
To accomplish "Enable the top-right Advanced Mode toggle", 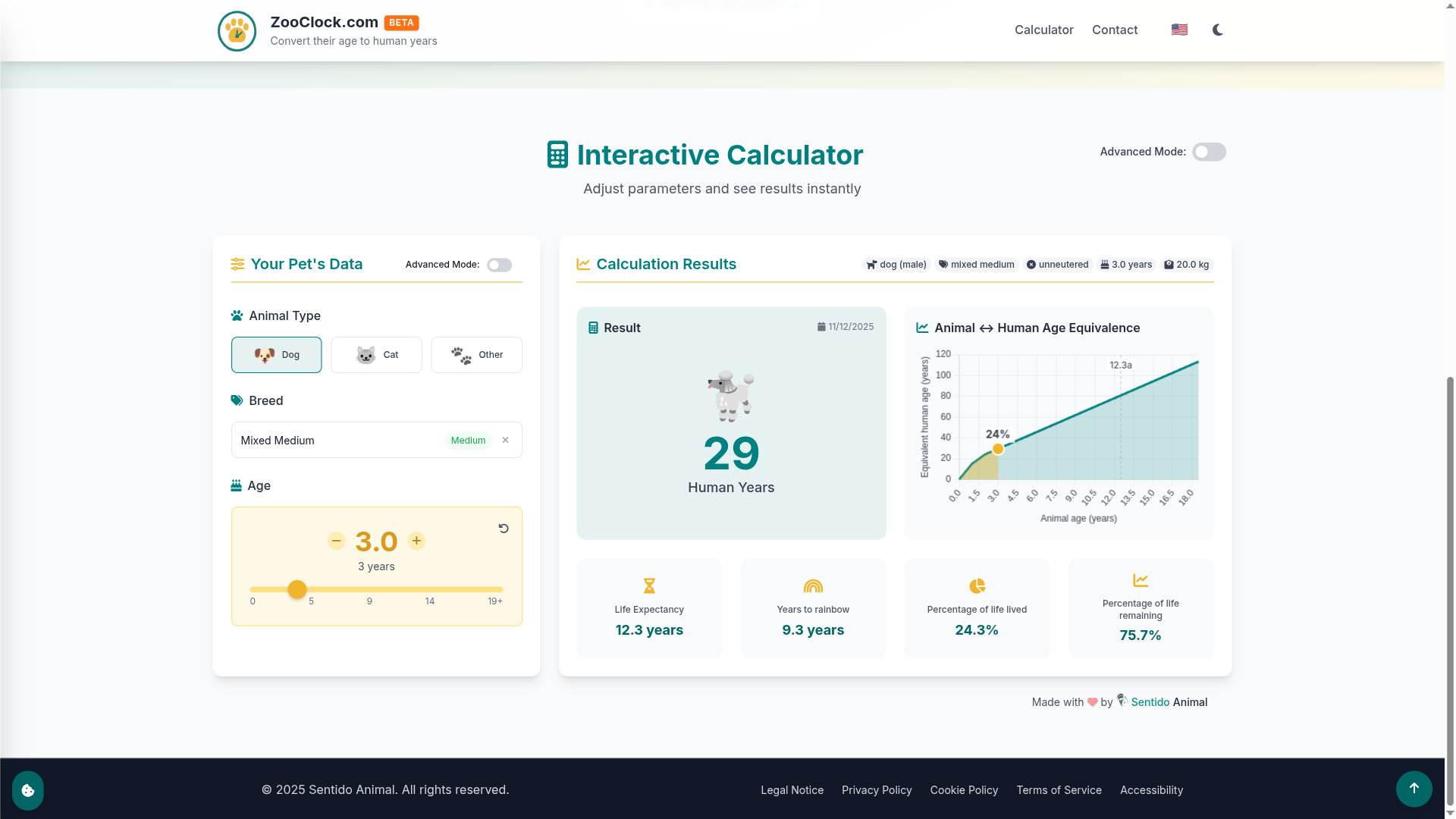I will pyautogui.click(x=1209, y=152).
